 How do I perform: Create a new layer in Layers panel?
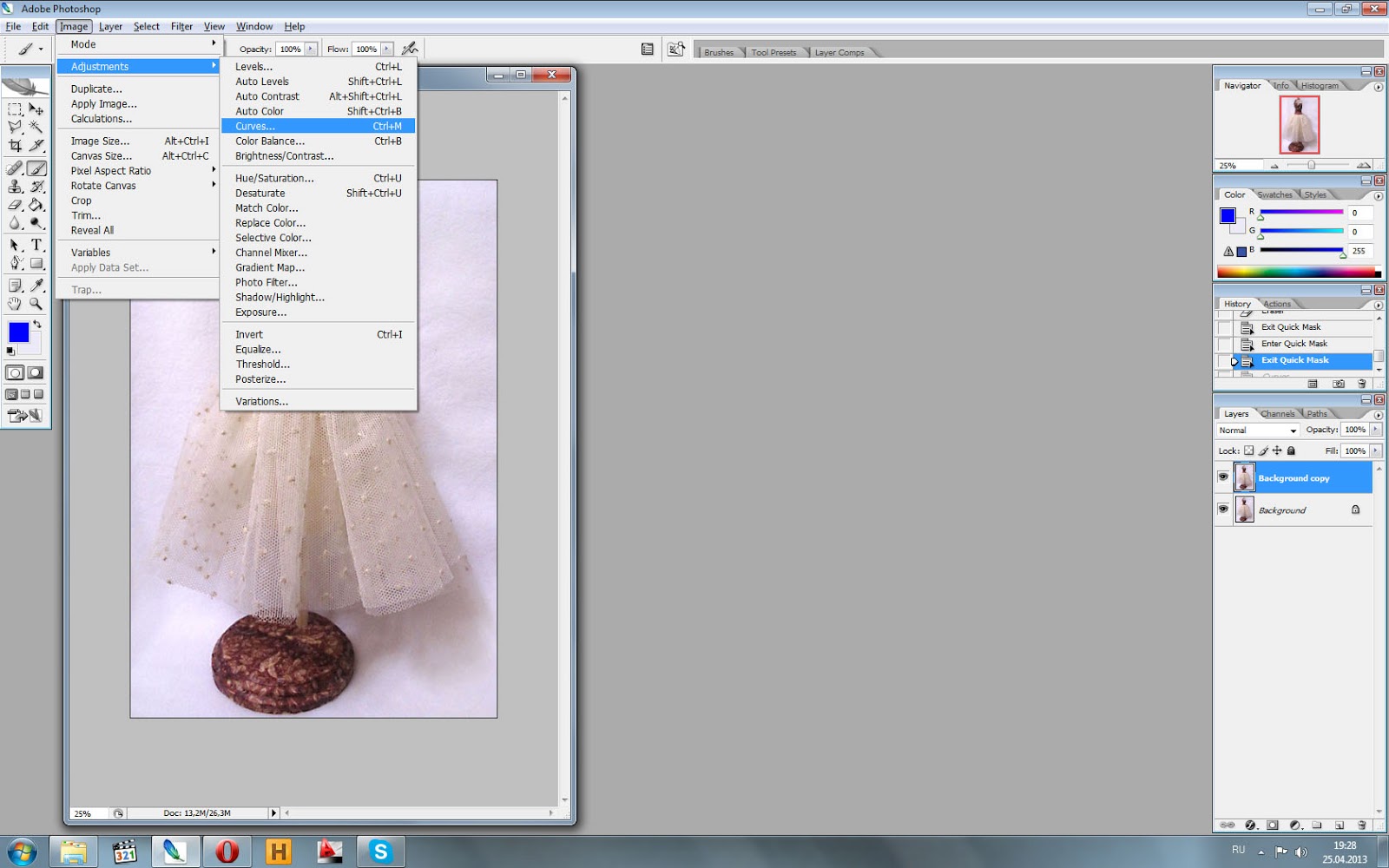(1340, 825)
